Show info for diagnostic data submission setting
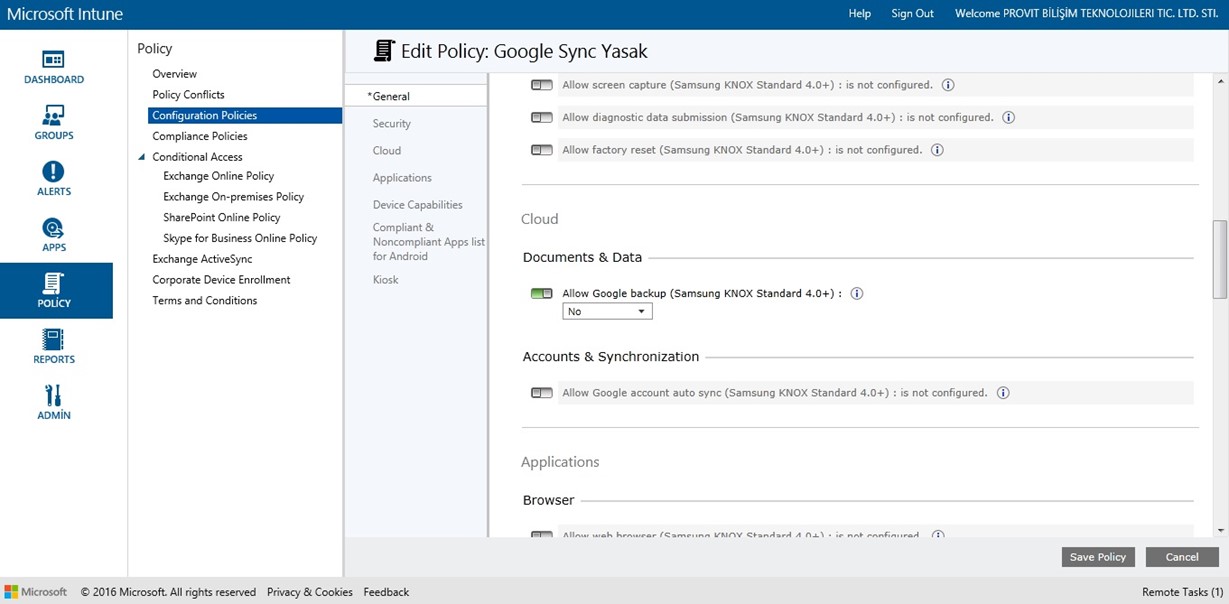The width and height of the screenshot is (1229, 604). pyautogui.click(x=1008, y=117)
